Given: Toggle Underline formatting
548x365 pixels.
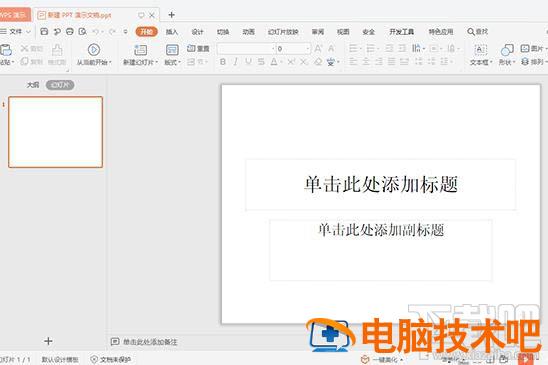Looking at the screenshot, I should 248,62.
